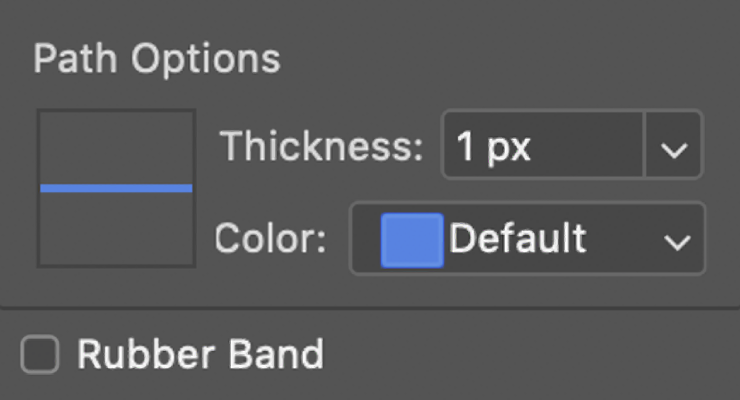Click the Path Options heading
This screenshot has height=400, width=740.
click(156, 59)
